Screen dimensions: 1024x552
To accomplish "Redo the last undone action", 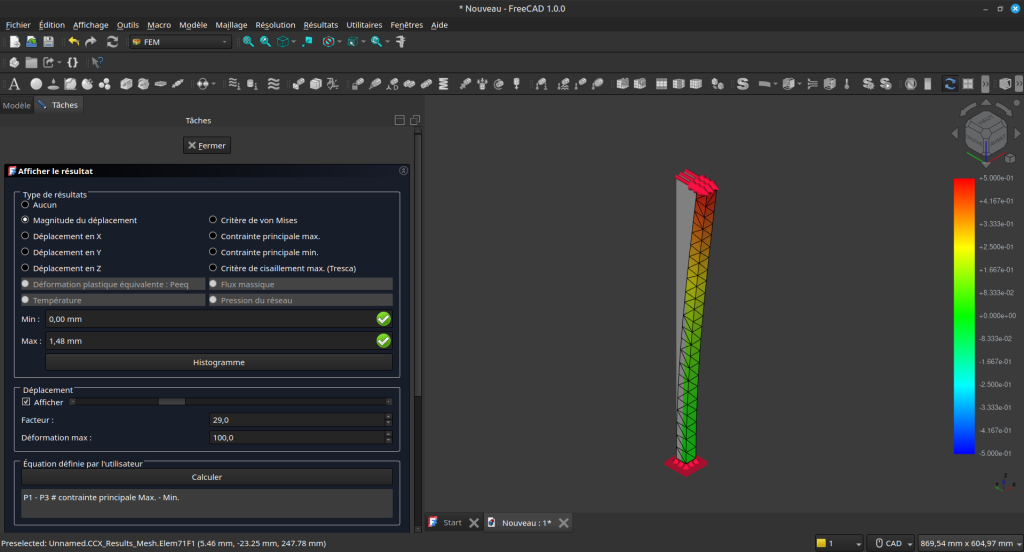I will click(91, 42).
